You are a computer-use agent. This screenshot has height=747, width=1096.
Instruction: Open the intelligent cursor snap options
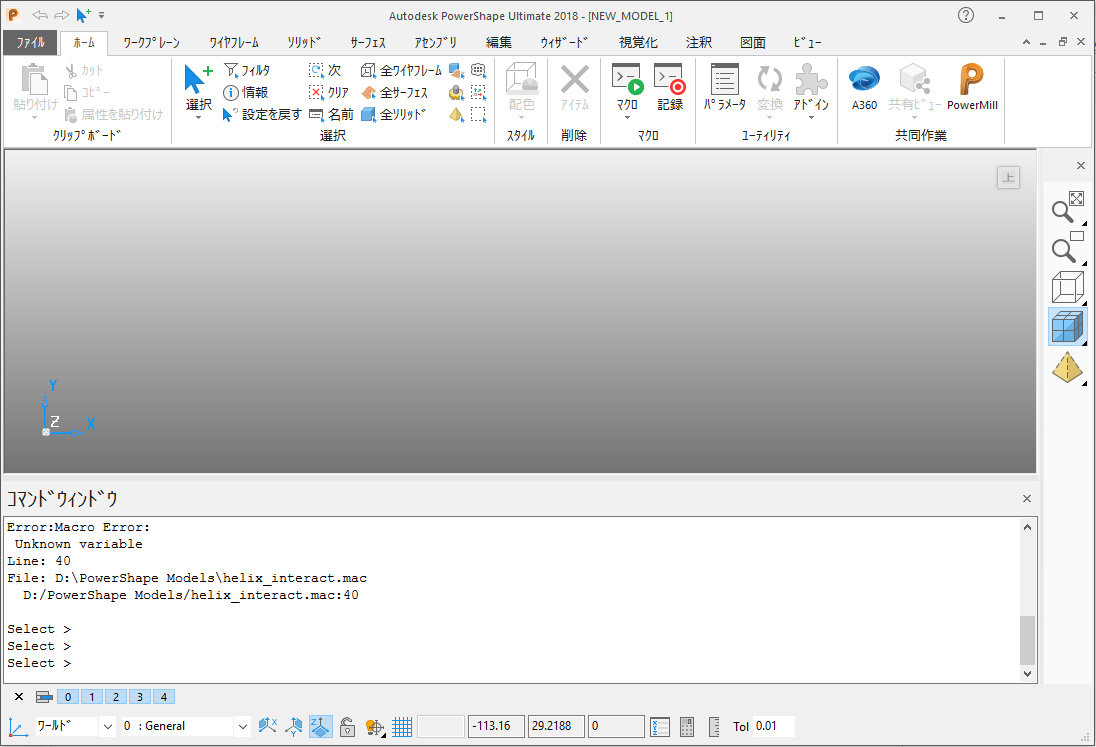(x=375, y=727)
